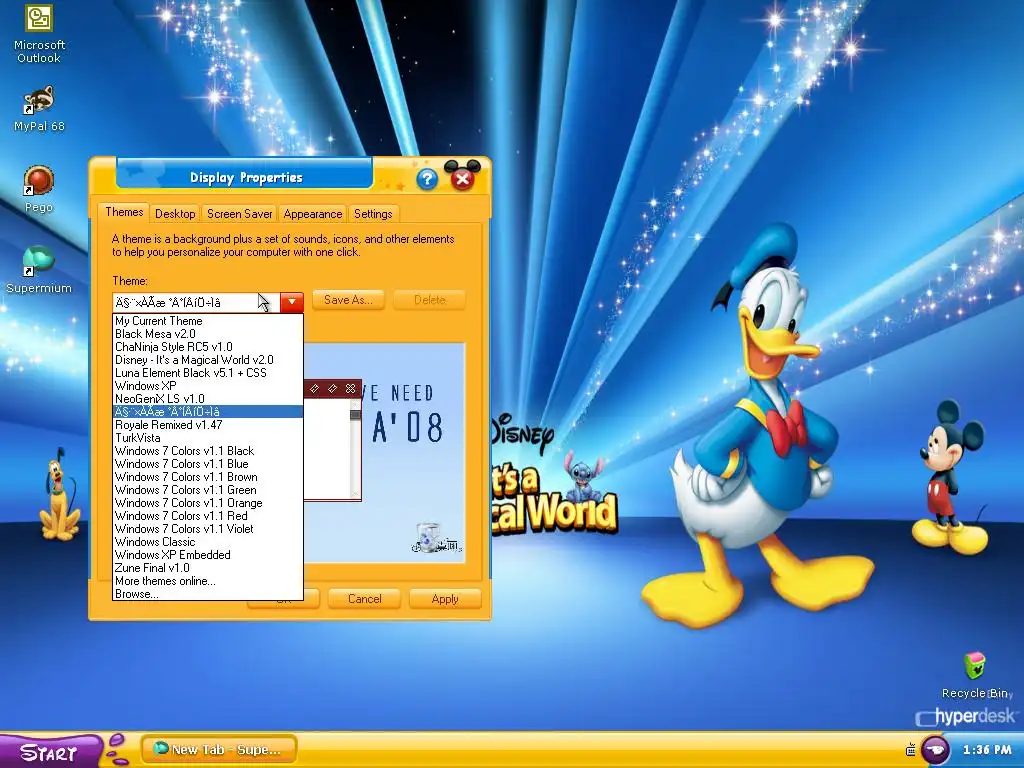
Task: Click the Save As... button
Action: click(x=348, y=300)
